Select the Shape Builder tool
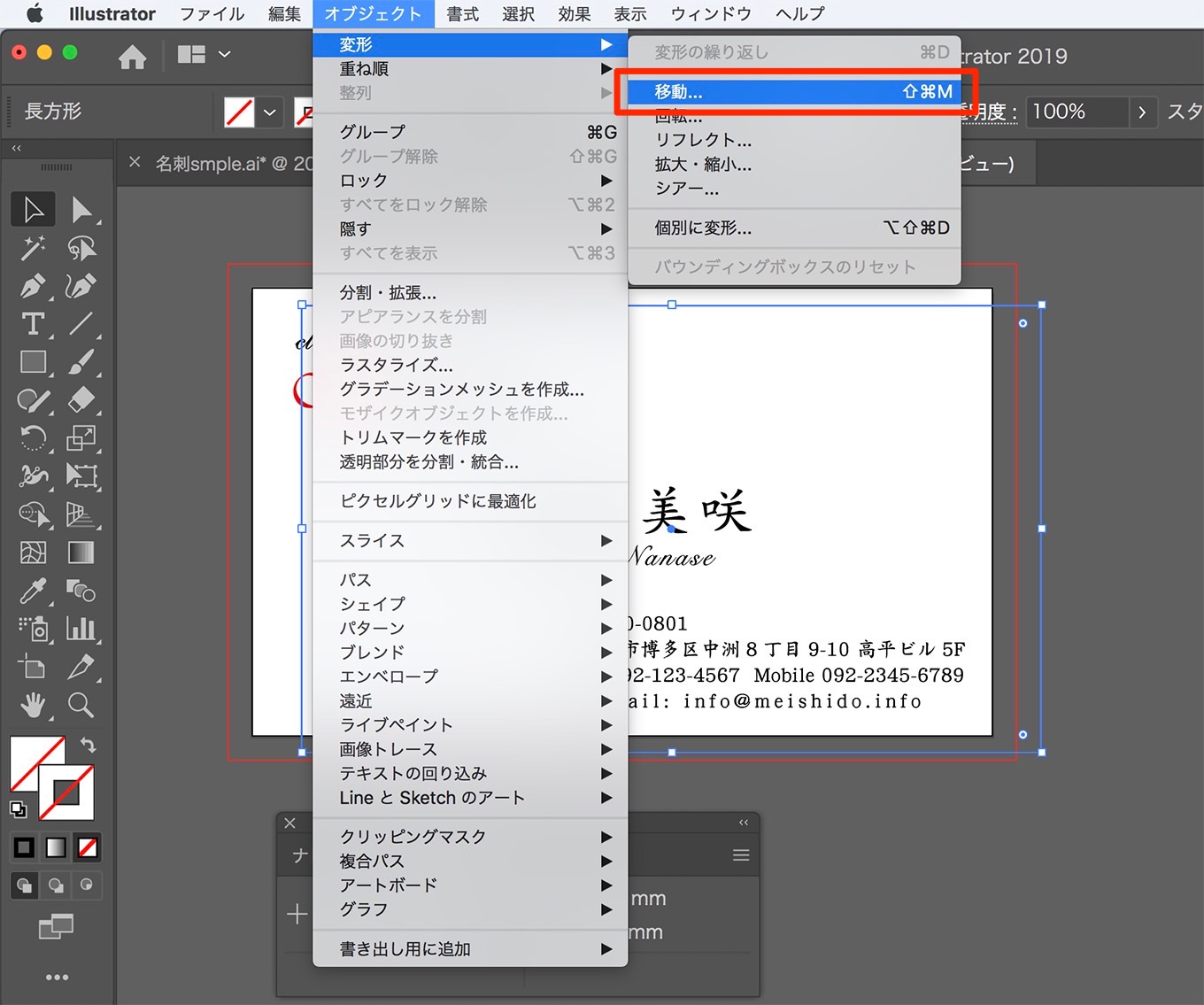This screenshot has width=1204, height=1005. [34, 514]
